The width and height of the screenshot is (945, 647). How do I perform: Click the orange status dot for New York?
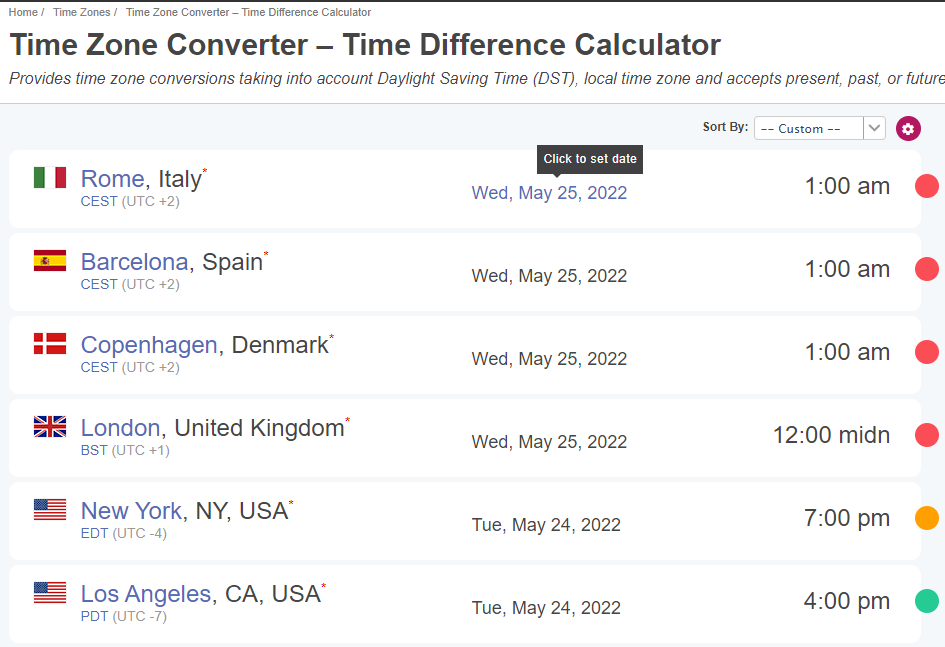click(x=926, y=518)
